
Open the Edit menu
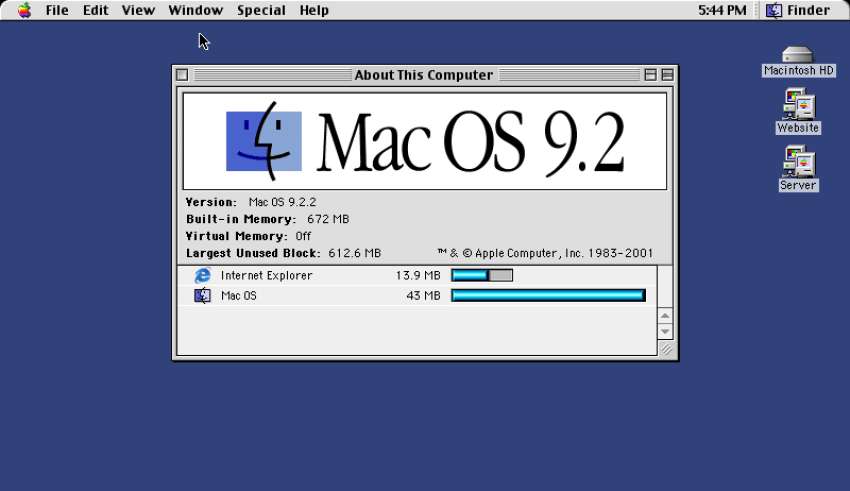click(96, 10)
